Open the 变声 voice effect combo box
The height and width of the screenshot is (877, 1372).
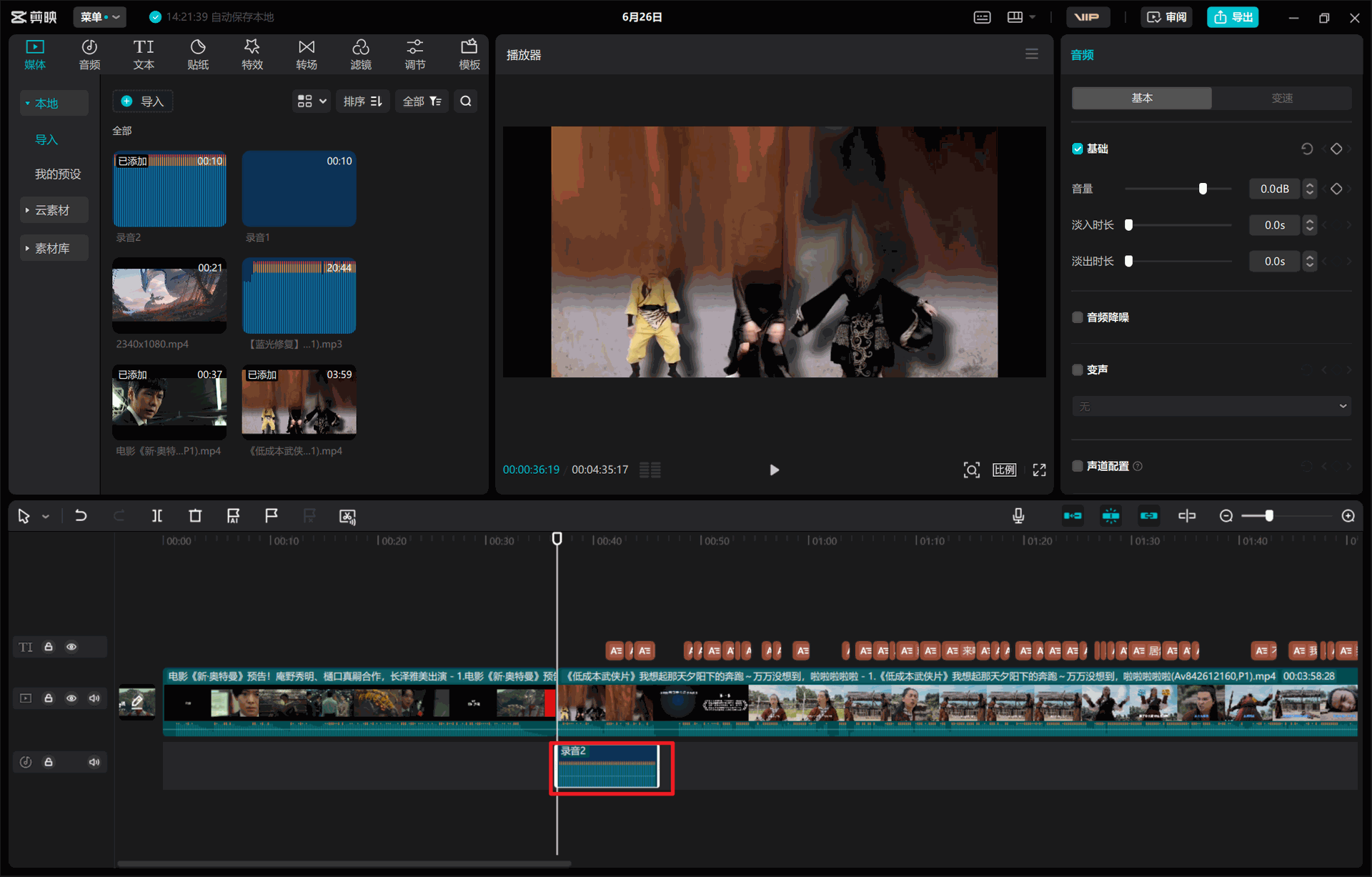click(x=1211, y=406)
